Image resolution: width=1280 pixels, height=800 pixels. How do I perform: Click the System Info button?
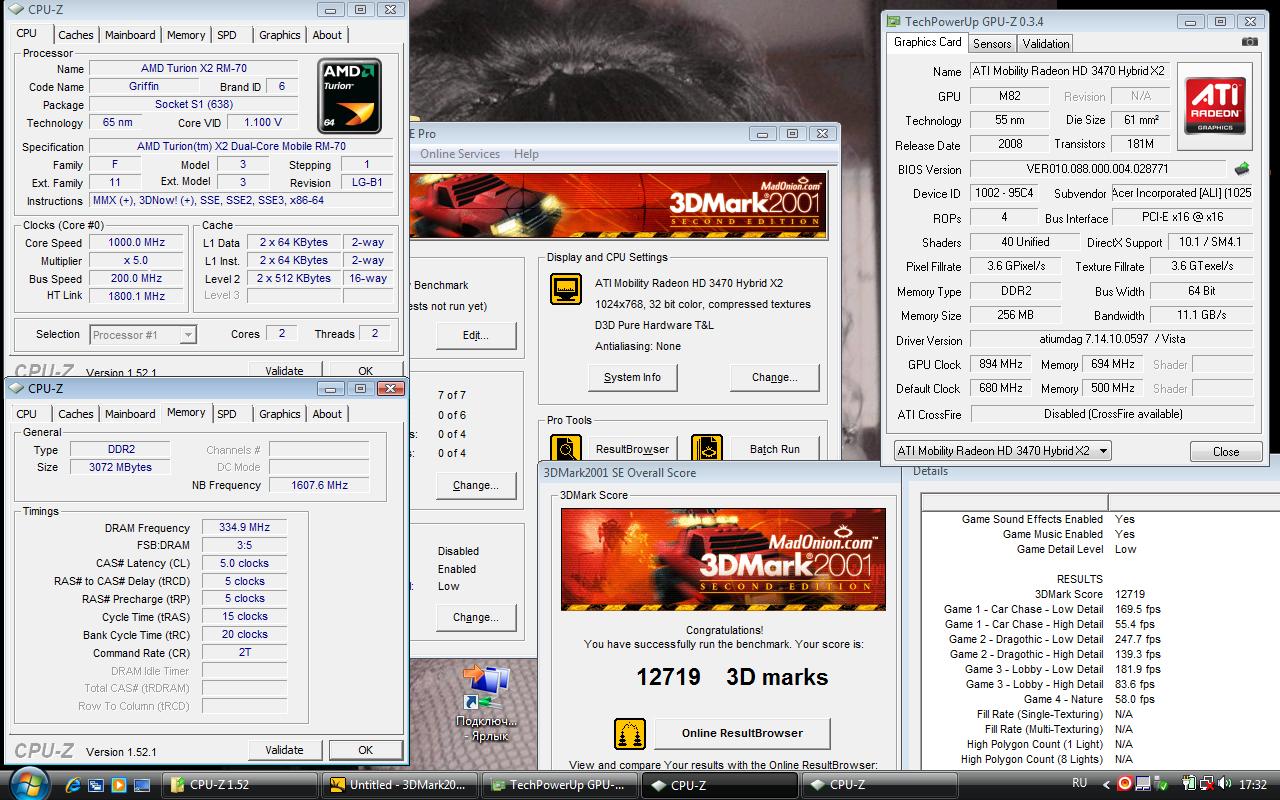632,377
